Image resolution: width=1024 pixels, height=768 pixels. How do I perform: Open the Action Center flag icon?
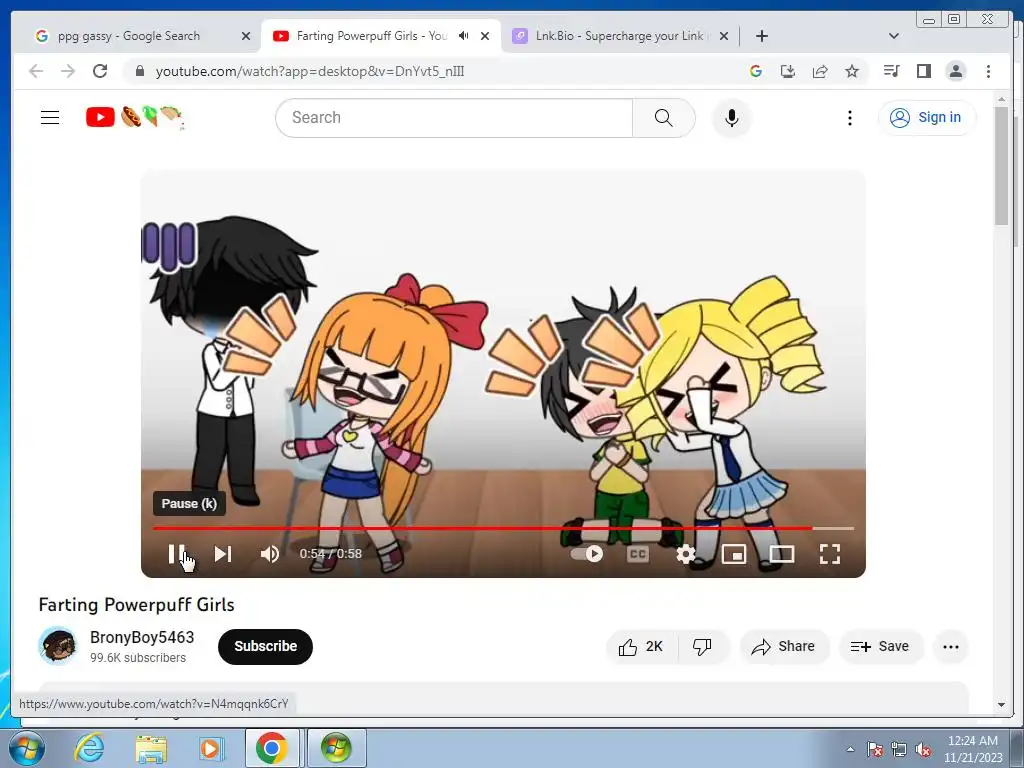point(874,749)
